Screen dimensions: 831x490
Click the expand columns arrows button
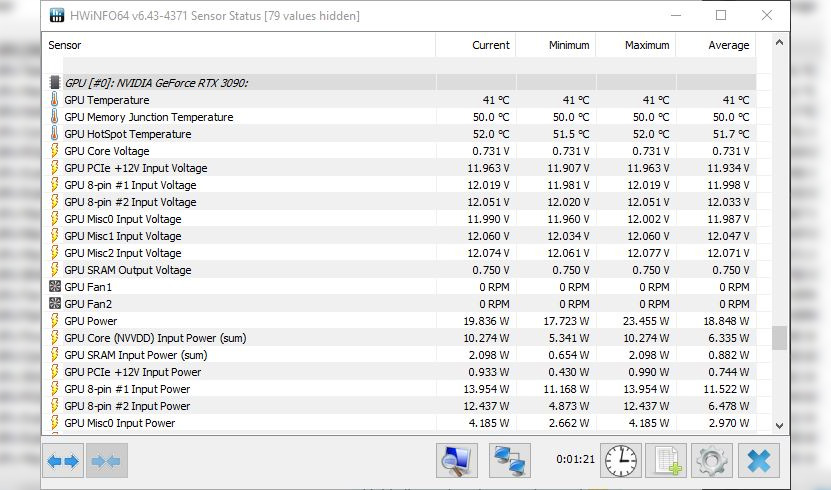(63, 461)
